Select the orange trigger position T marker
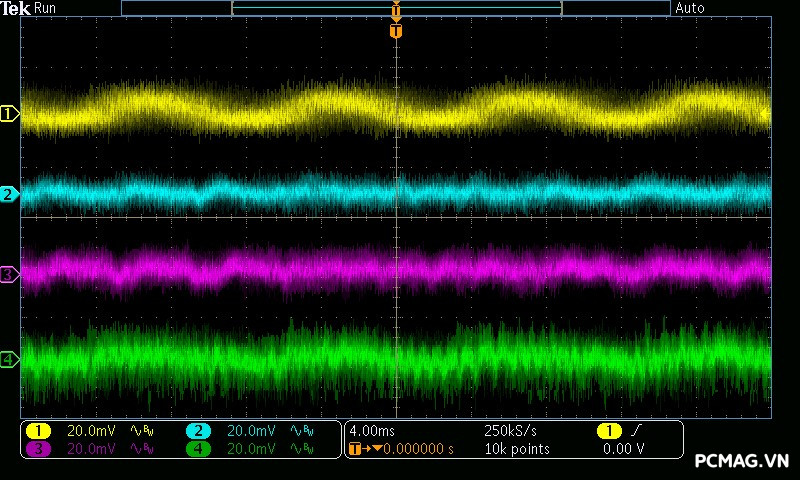 pos(396,31)
